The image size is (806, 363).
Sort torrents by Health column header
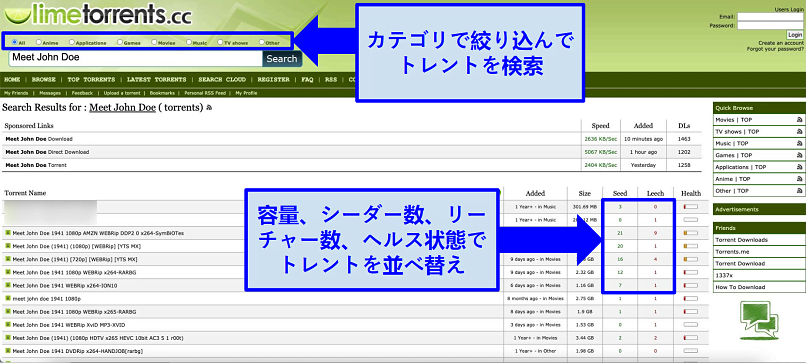pyautogui.click(x=691, y=193)
